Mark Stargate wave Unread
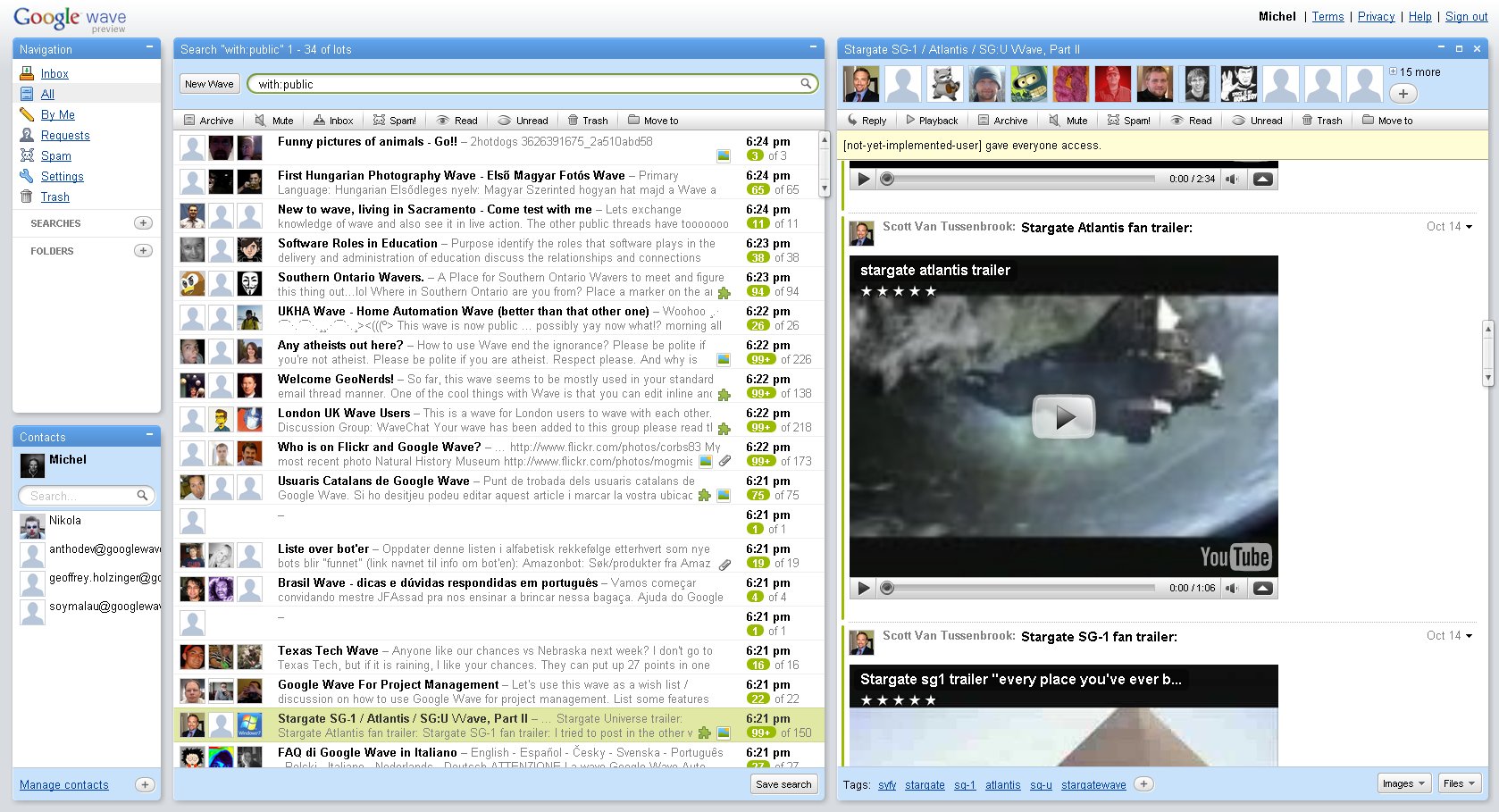Screen dimensions: 1499x812 pos(1257,121)
